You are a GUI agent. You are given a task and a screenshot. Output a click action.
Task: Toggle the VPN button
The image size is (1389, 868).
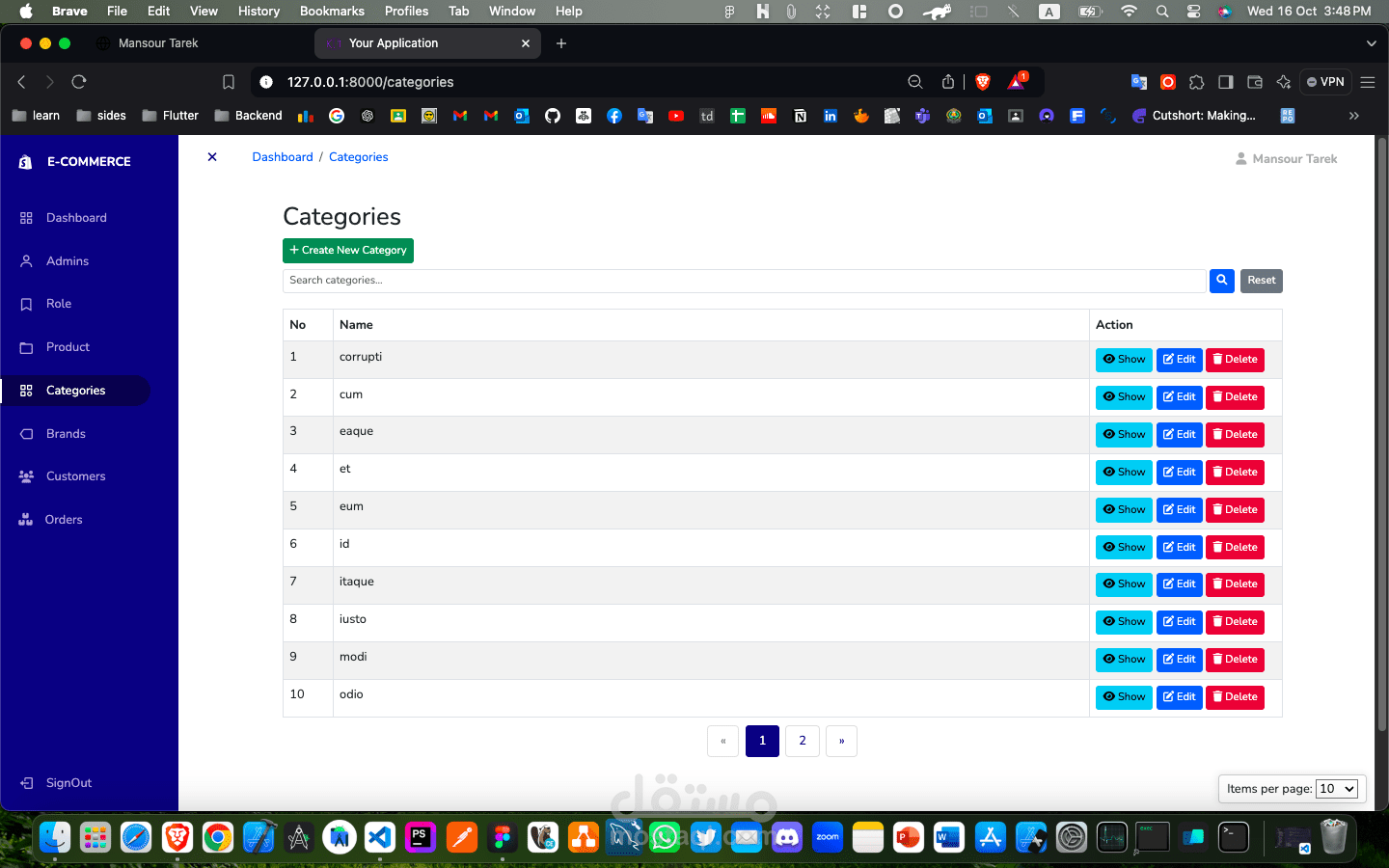[x=1325, y=82]
